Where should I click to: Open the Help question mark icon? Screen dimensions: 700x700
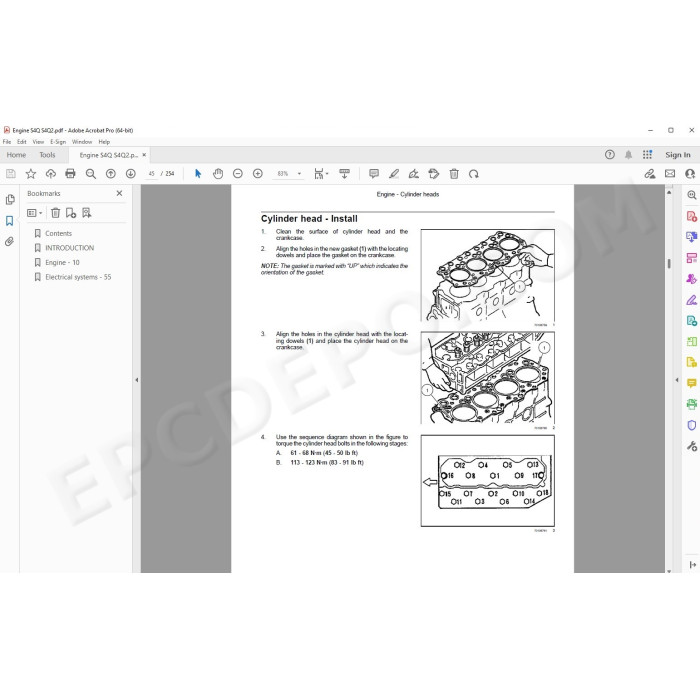click(610, 154)
